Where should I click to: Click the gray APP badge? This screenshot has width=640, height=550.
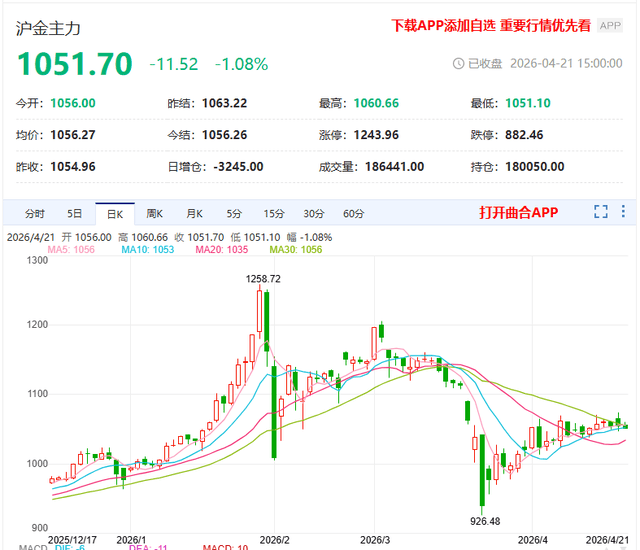609,26
